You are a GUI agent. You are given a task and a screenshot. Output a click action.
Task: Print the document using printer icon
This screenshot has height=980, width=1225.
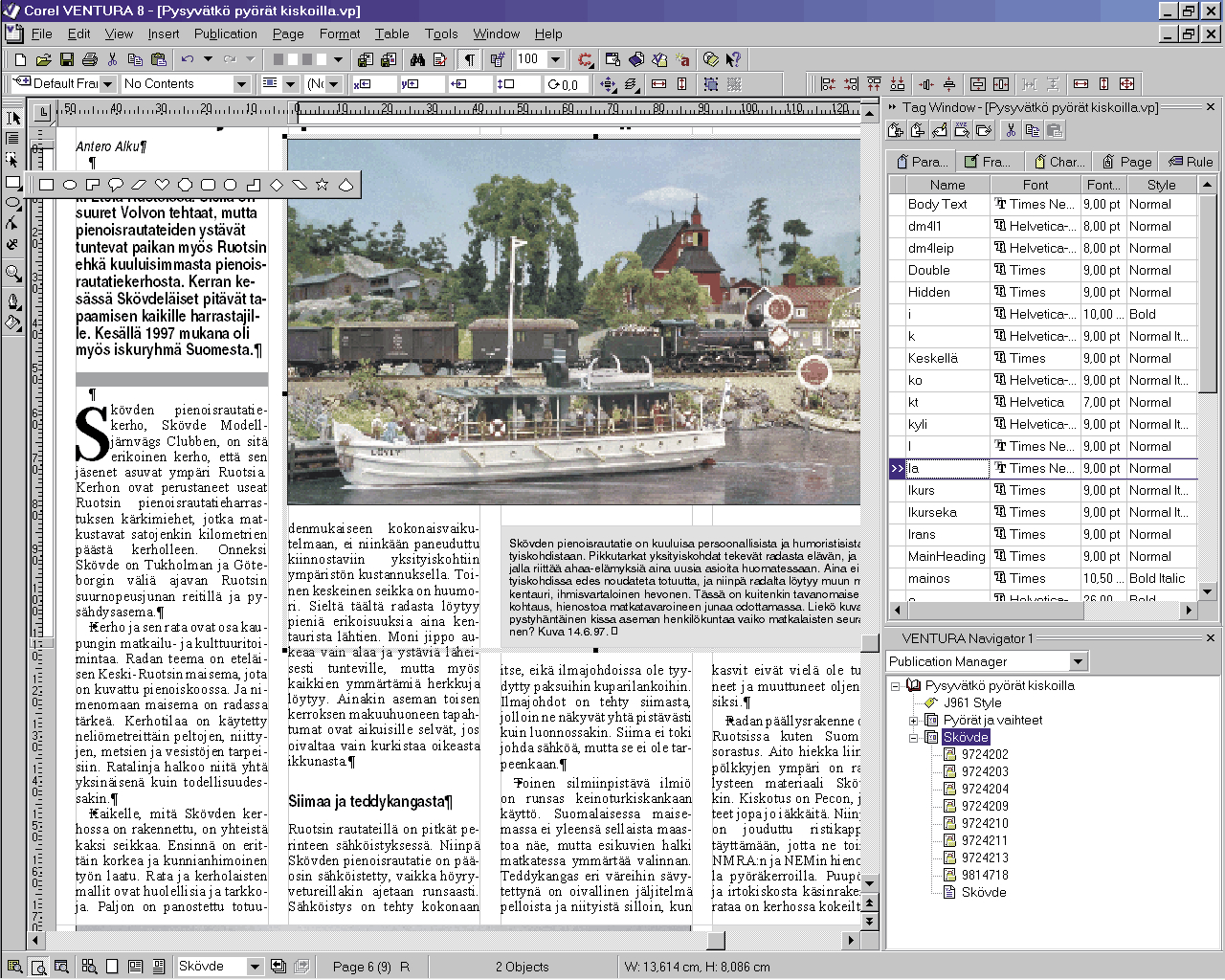(90, 58)
